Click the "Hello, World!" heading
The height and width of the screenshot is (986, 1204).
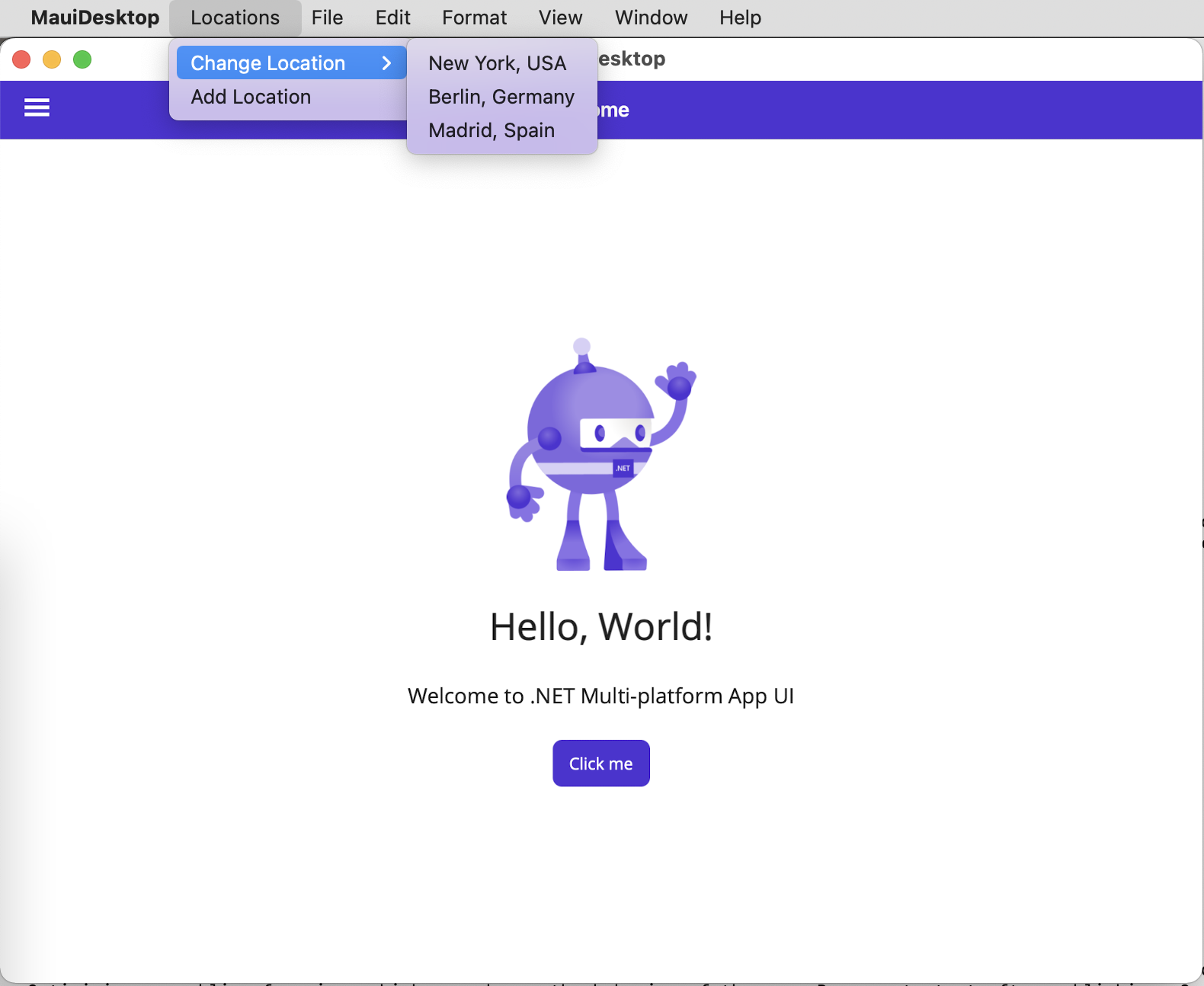601,627
